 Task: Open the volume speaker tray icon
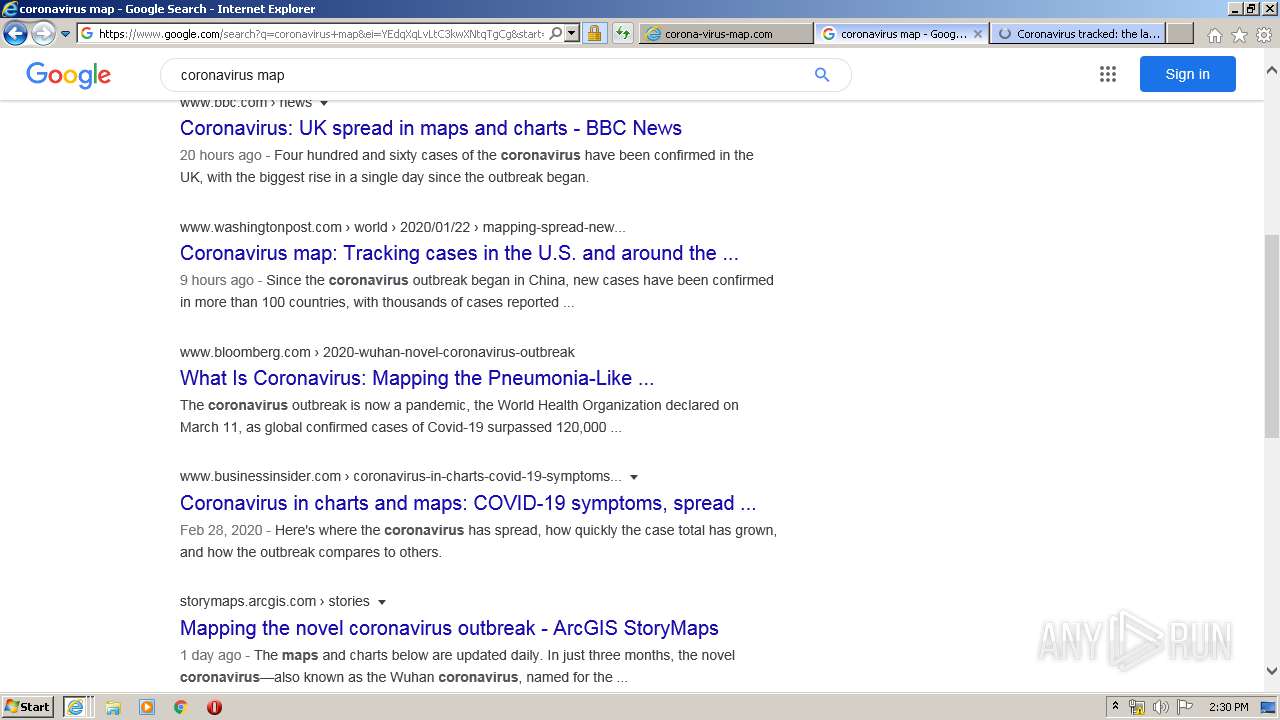tap(1161, 707)
